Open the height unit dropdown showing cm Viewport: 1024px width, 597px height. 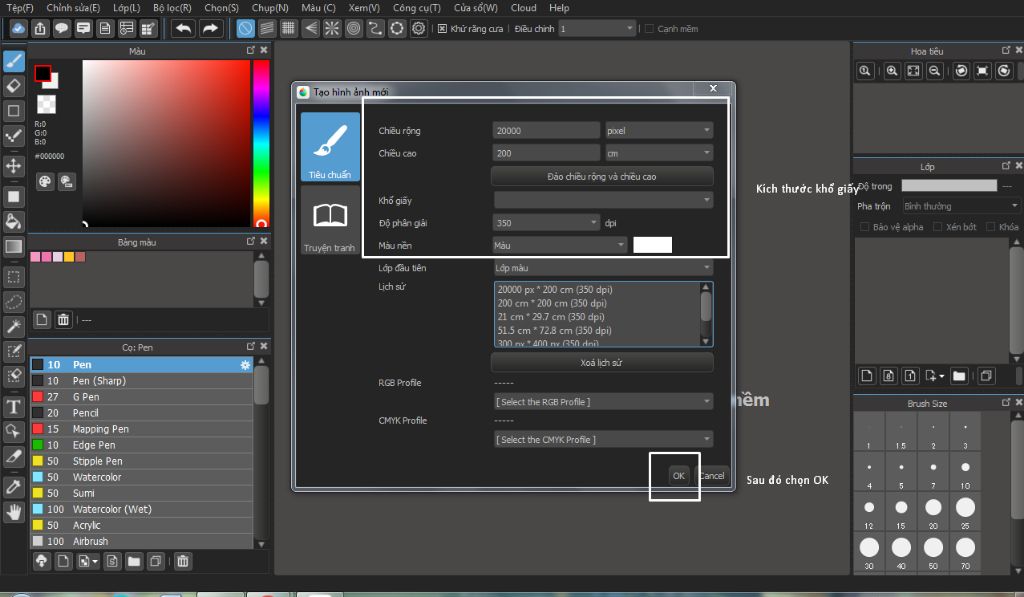click(659, 153)
